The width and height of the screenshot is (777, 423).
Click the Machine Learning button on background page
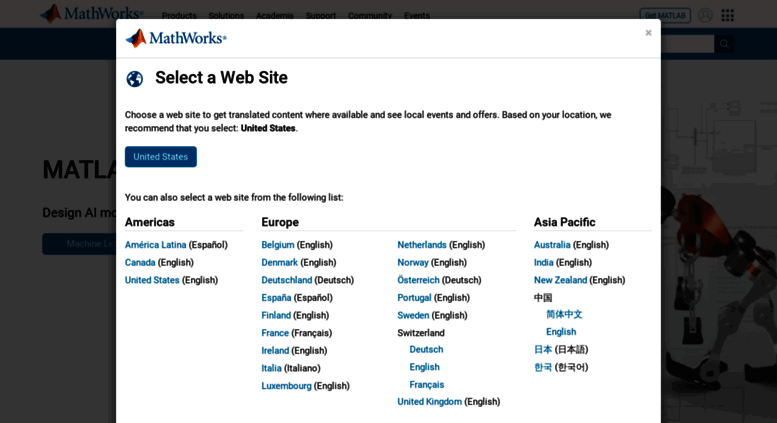coord(79,244)
